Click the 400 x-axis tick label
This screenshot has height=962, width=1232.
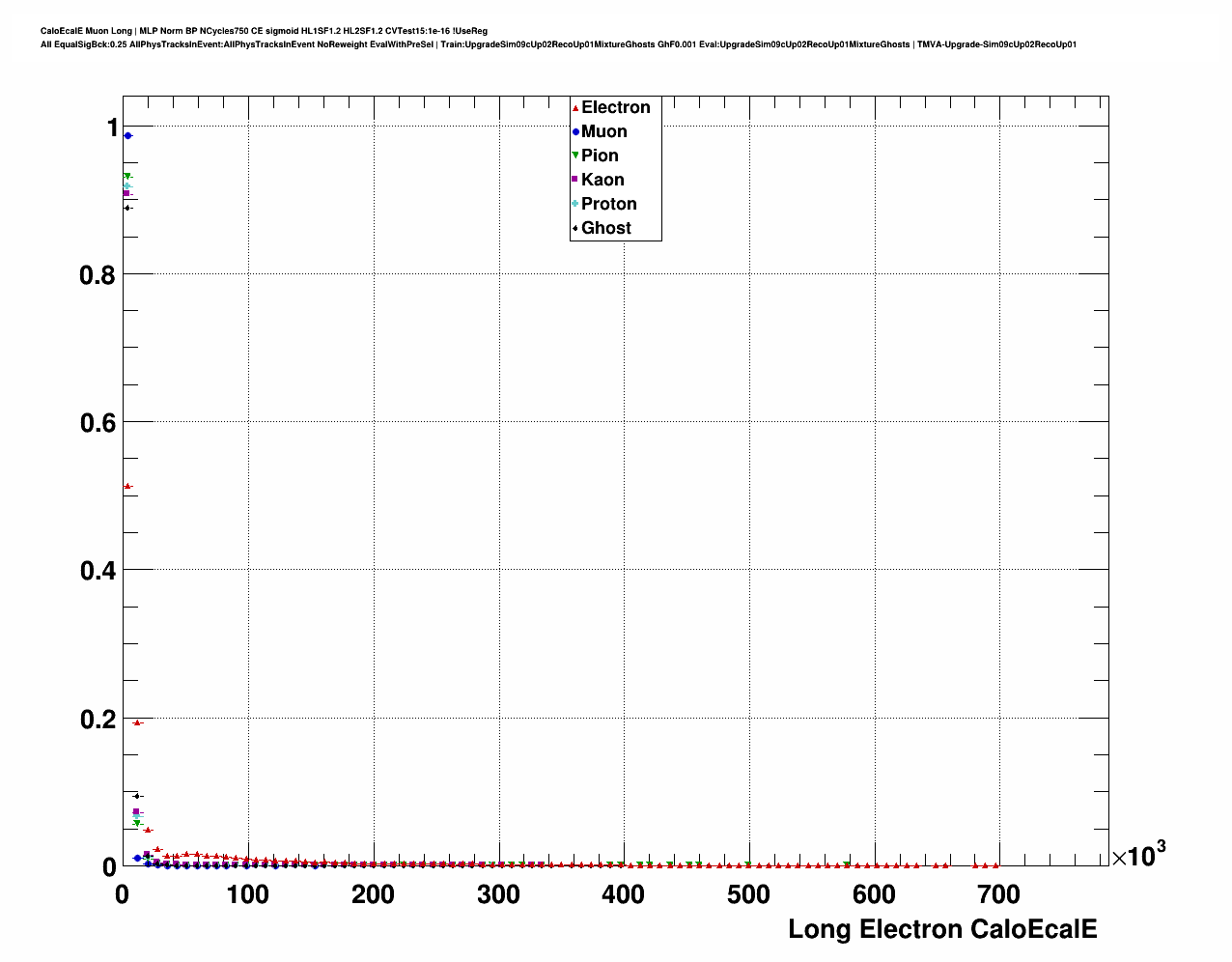pos(623,895)
